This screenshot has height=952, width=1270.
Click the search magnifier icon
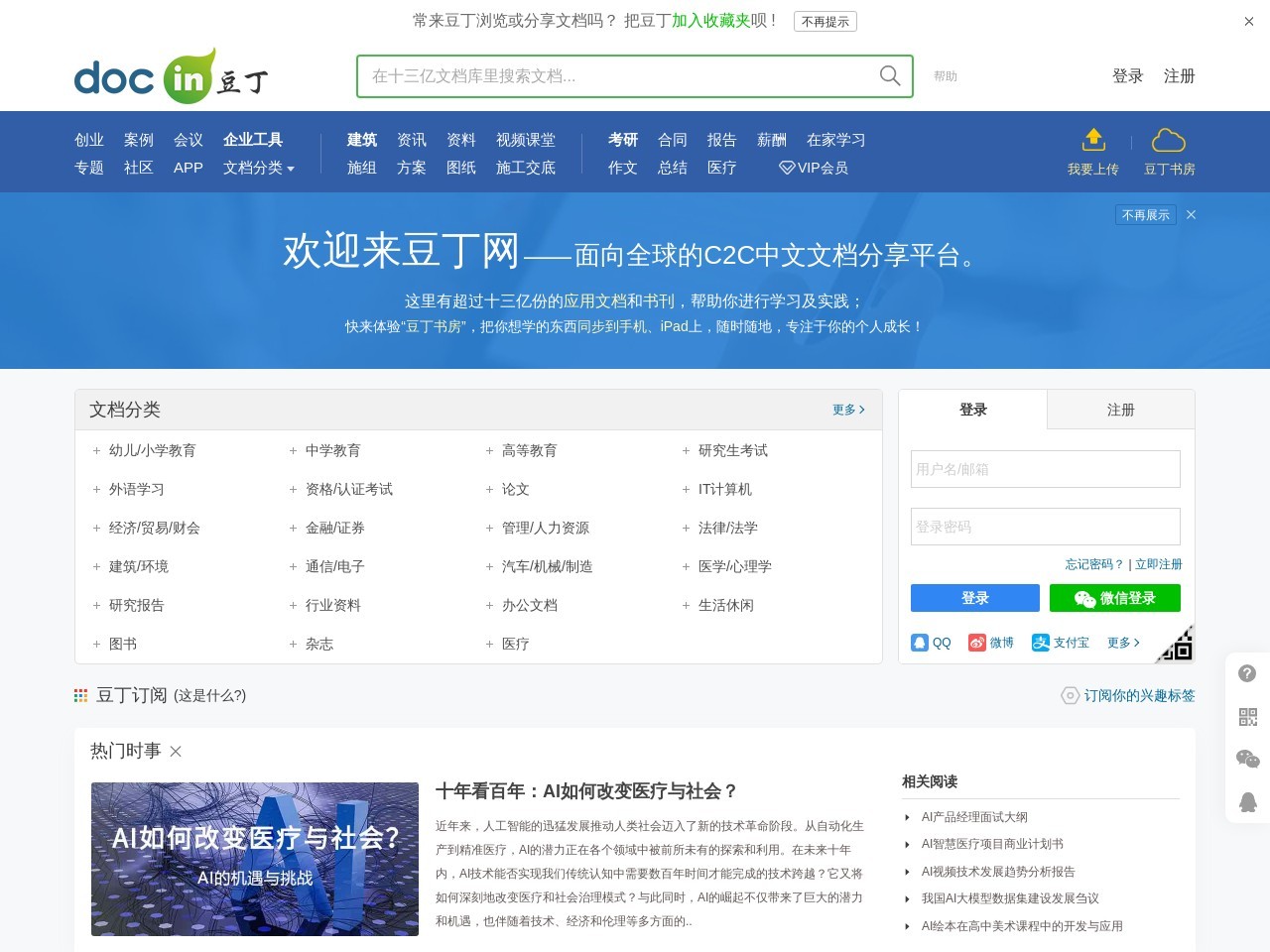(x=889, y=75)
